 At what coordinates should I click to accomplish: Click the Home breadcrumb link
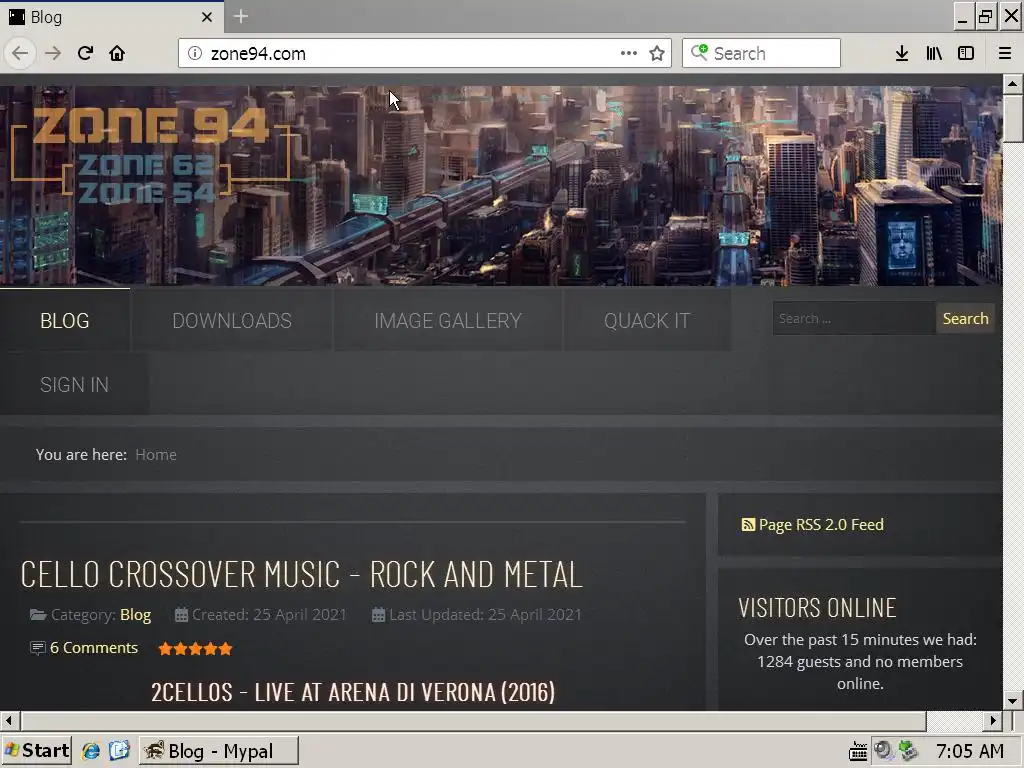point(156,455)
